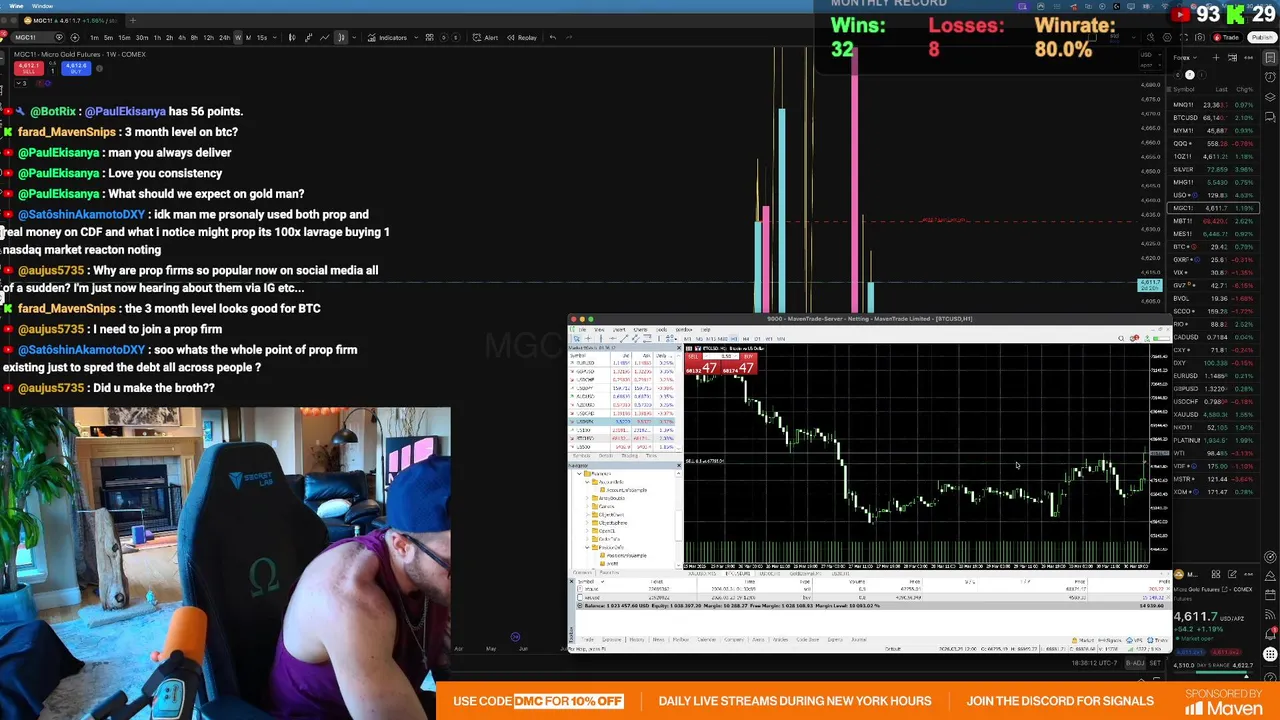Sort watchlist by the Chg% column

click(1244, 89)
